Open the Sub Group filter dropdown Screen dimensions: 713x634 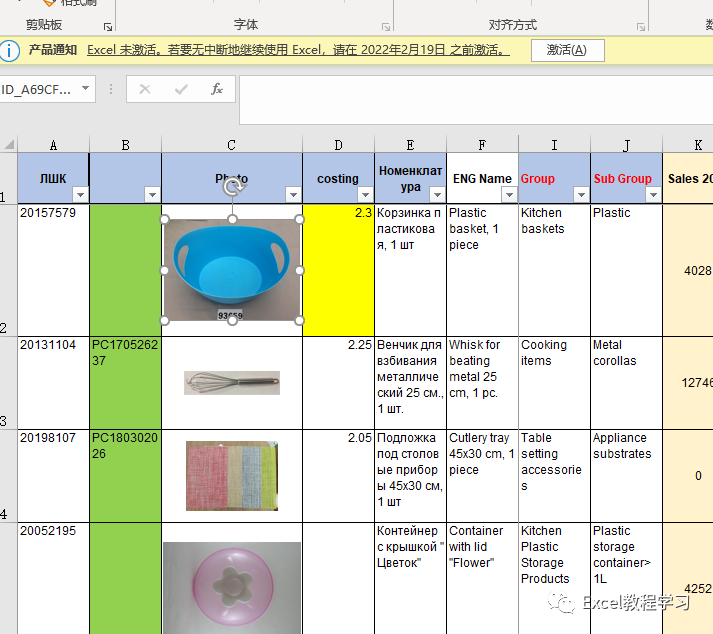pyautogui.click(x=653, y=195)
